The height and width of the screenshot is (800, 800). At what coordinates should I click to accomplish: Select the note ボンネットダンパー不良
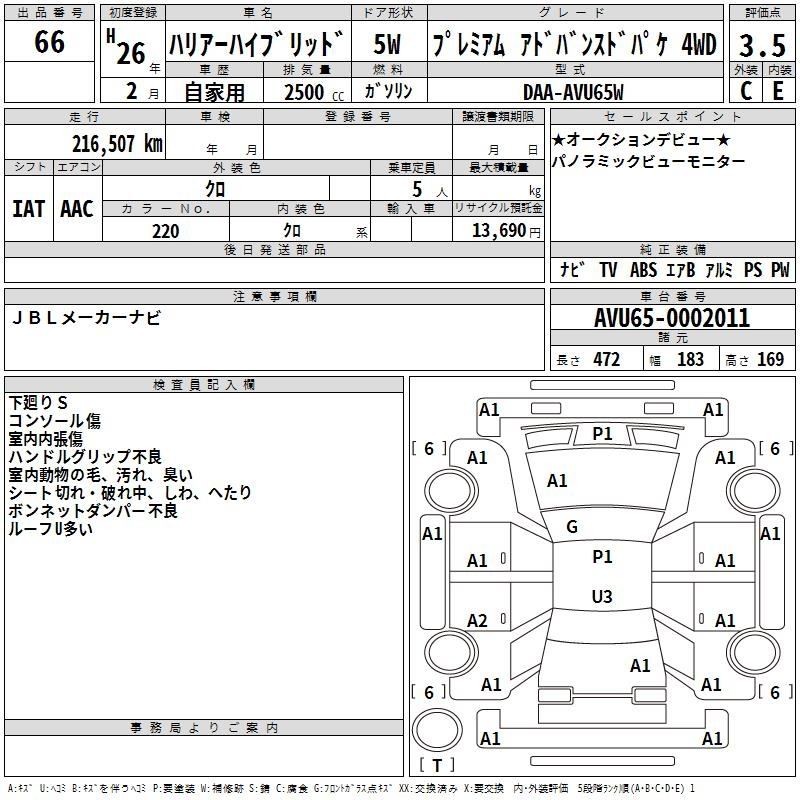point(93,511)
